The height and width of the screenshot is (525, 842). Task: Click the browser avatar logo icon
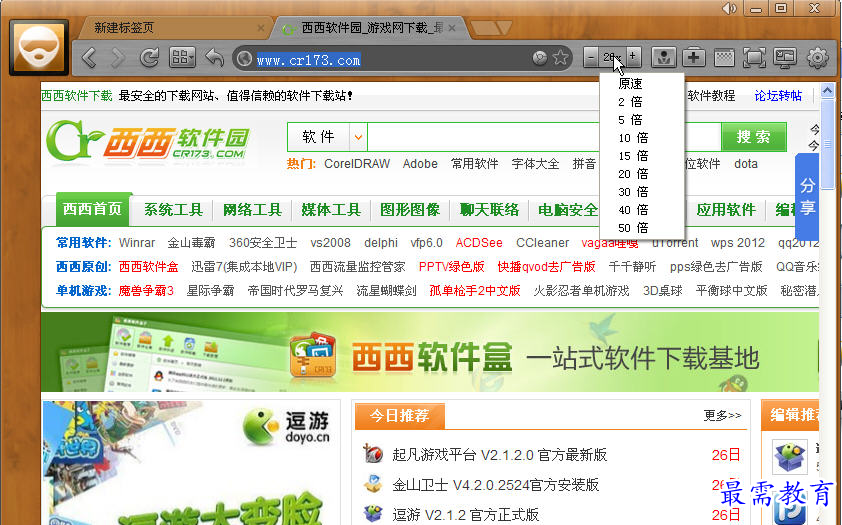coord(39,47)
